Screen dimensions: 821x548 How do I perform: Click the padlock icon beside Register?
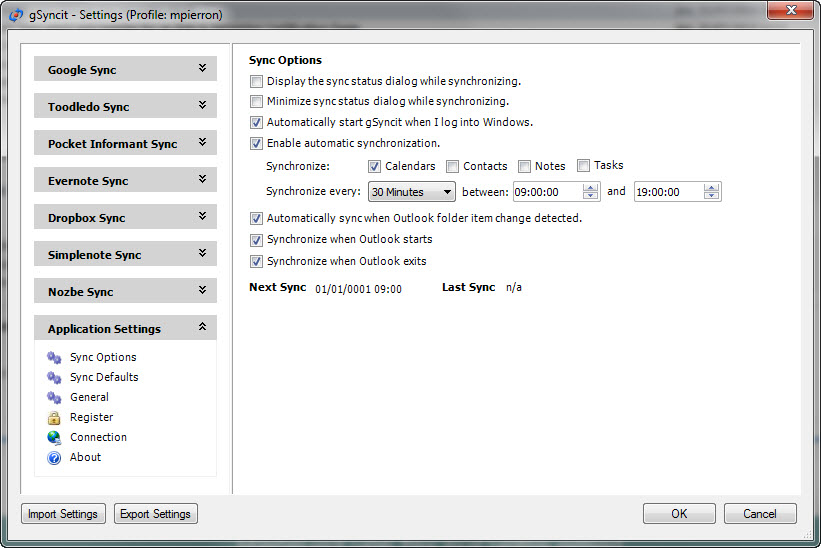click(54, 418)
